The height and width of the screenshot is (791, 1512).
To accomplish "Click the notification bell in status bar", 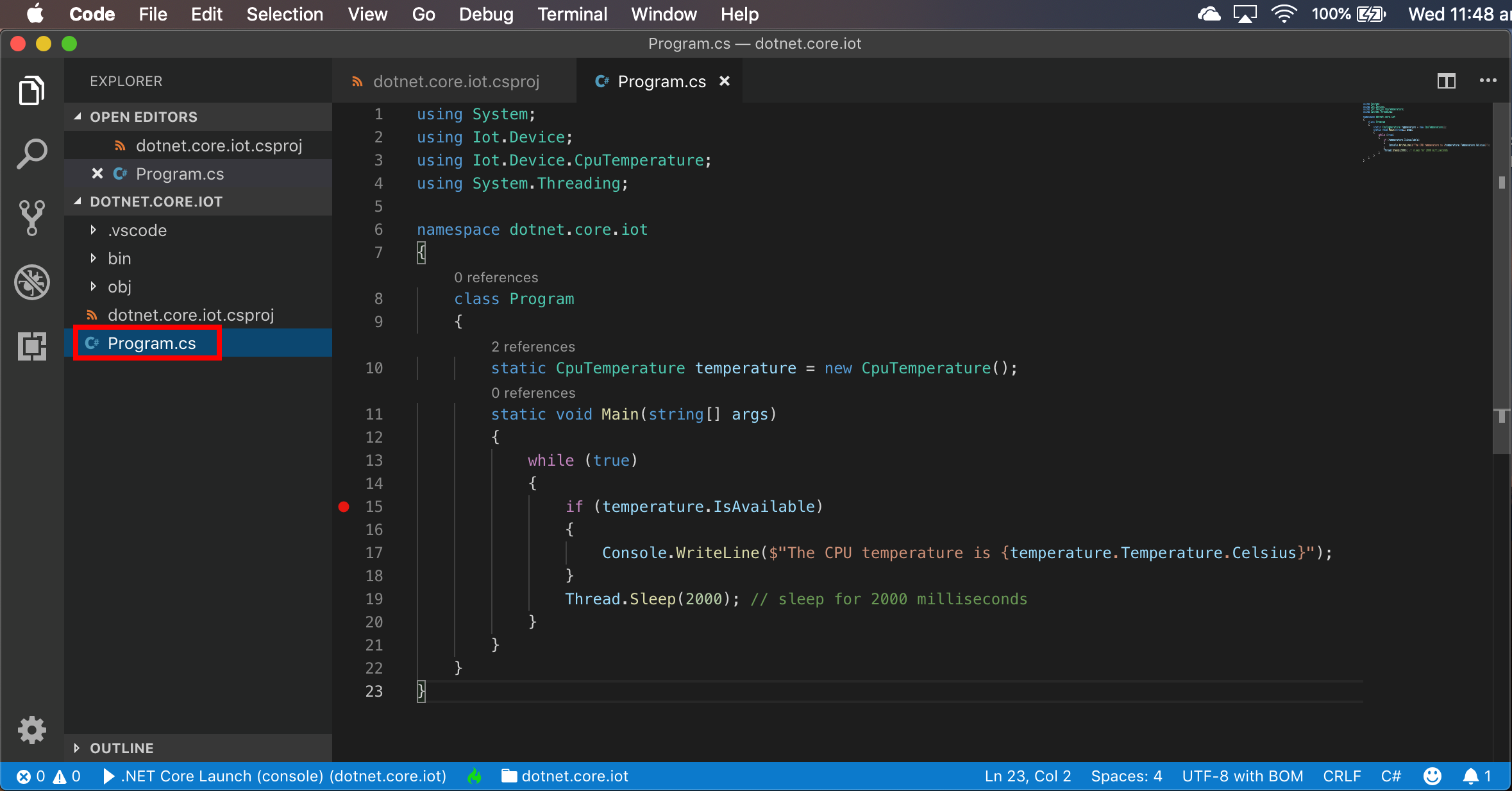I will click(1471, 776).
